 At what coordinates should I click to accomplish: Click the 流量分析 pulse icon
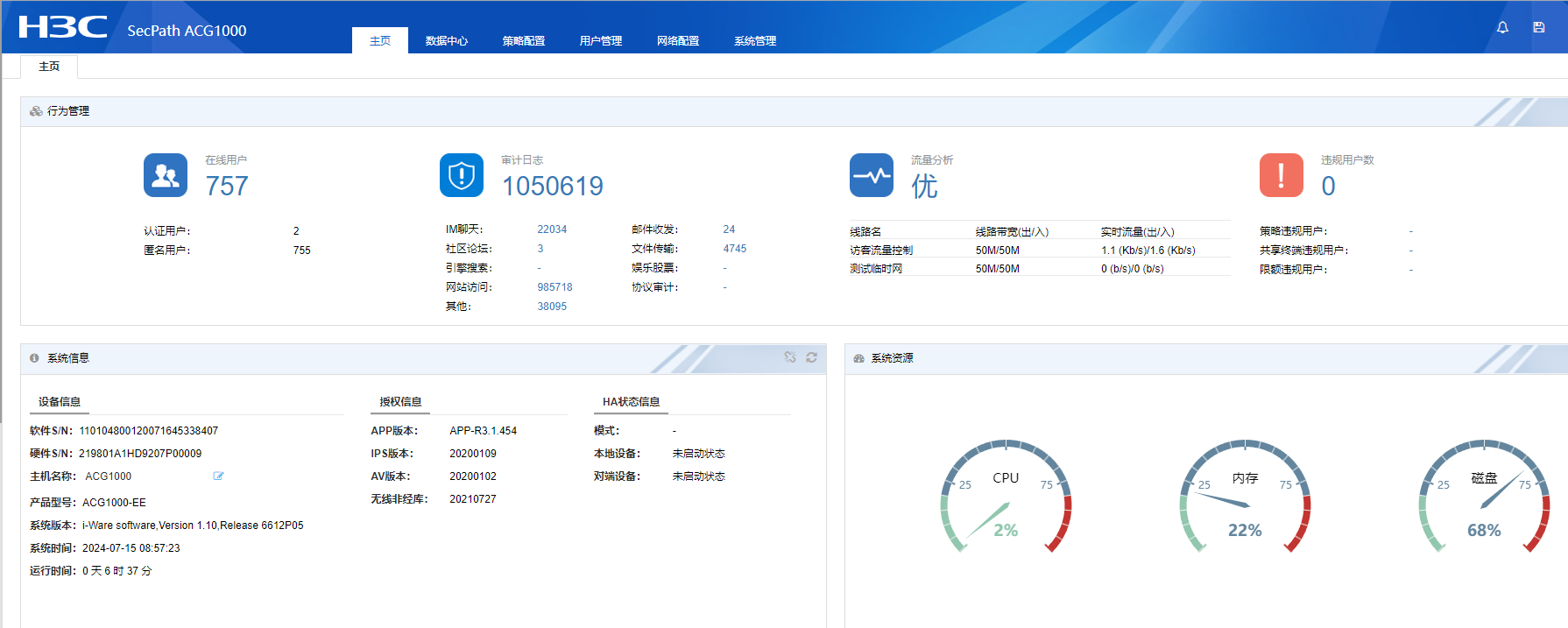pos(872,175)
